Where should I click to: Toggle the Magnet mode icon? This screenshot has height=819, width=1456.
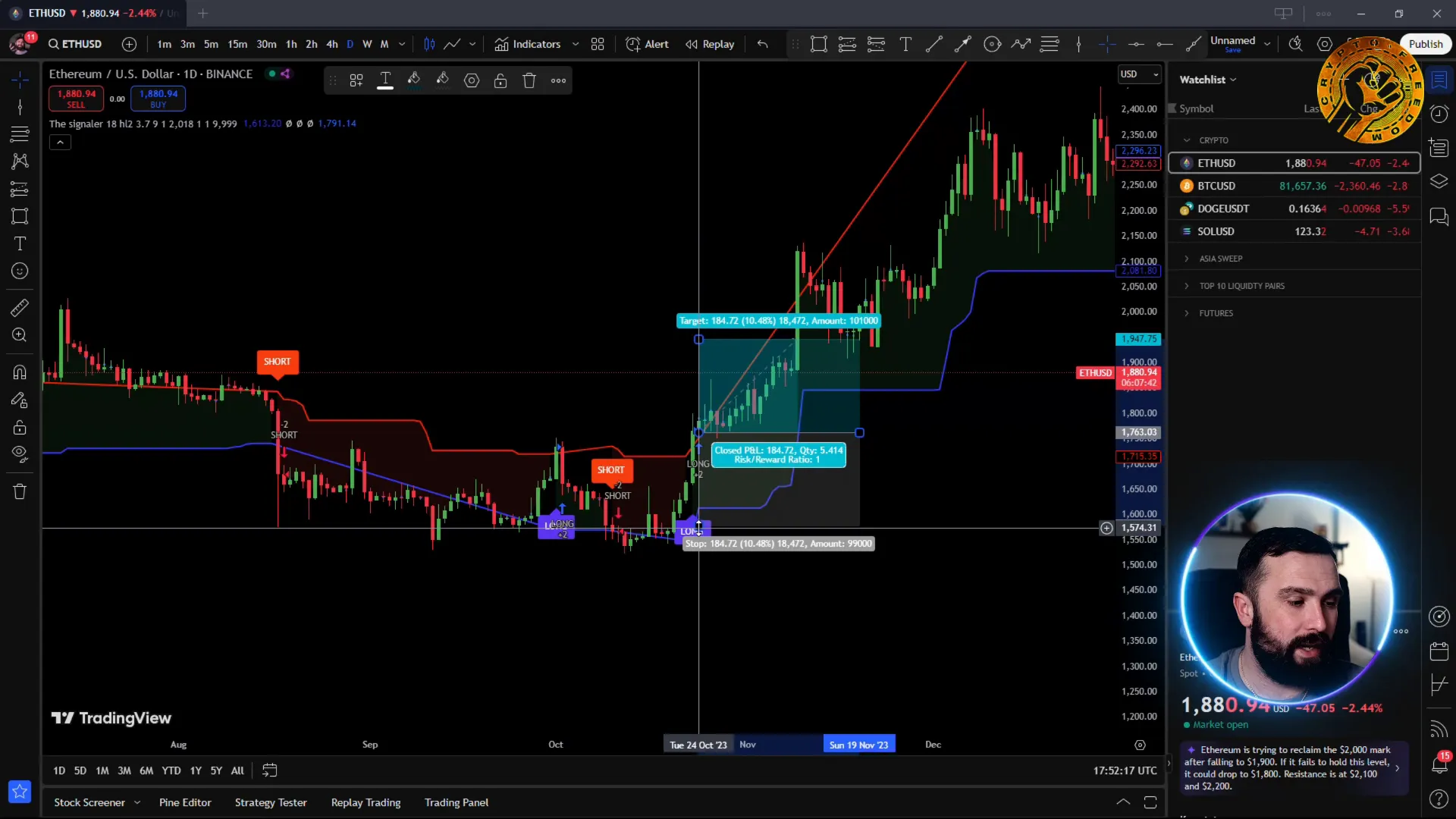20,372
